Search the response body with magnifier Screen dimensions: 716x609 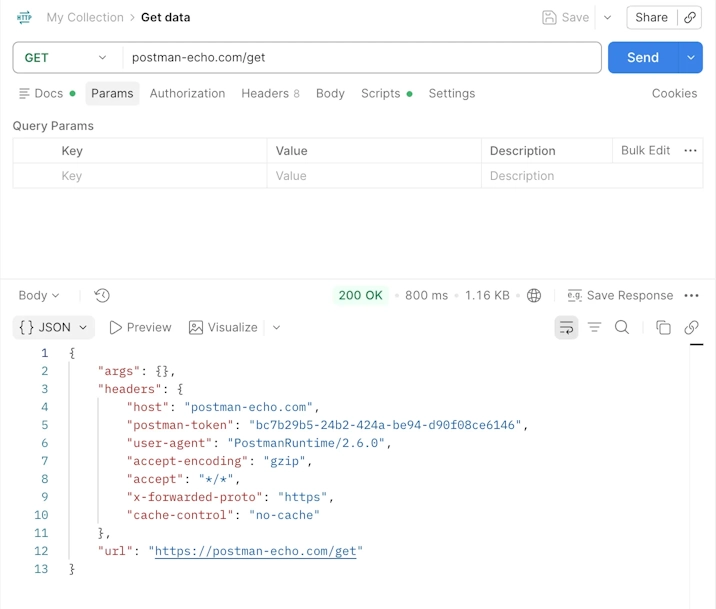point(621,327)
